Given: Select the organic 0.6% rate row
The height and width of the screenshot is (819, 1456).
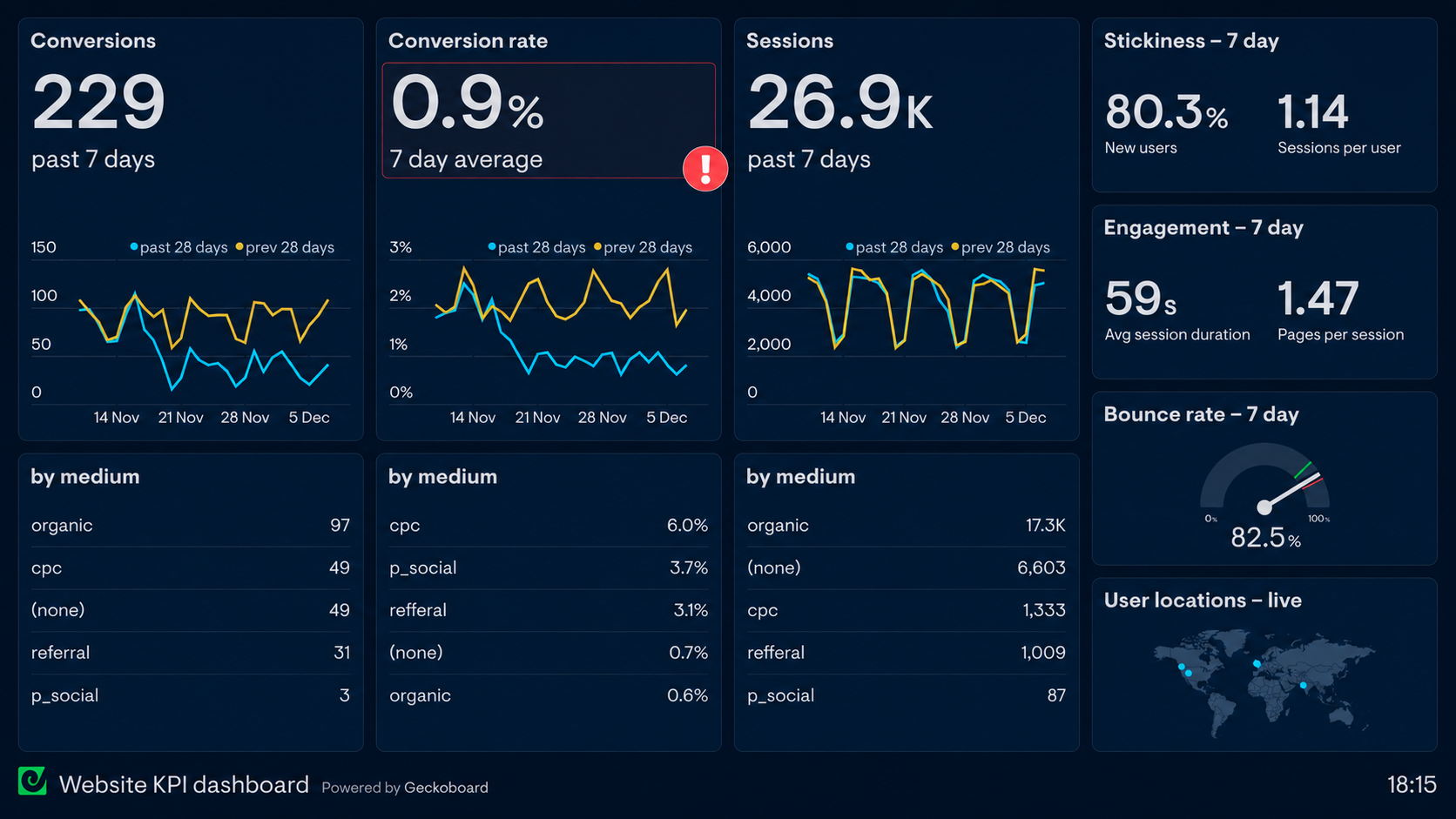Looking at the screenshot, I should 549,695.
